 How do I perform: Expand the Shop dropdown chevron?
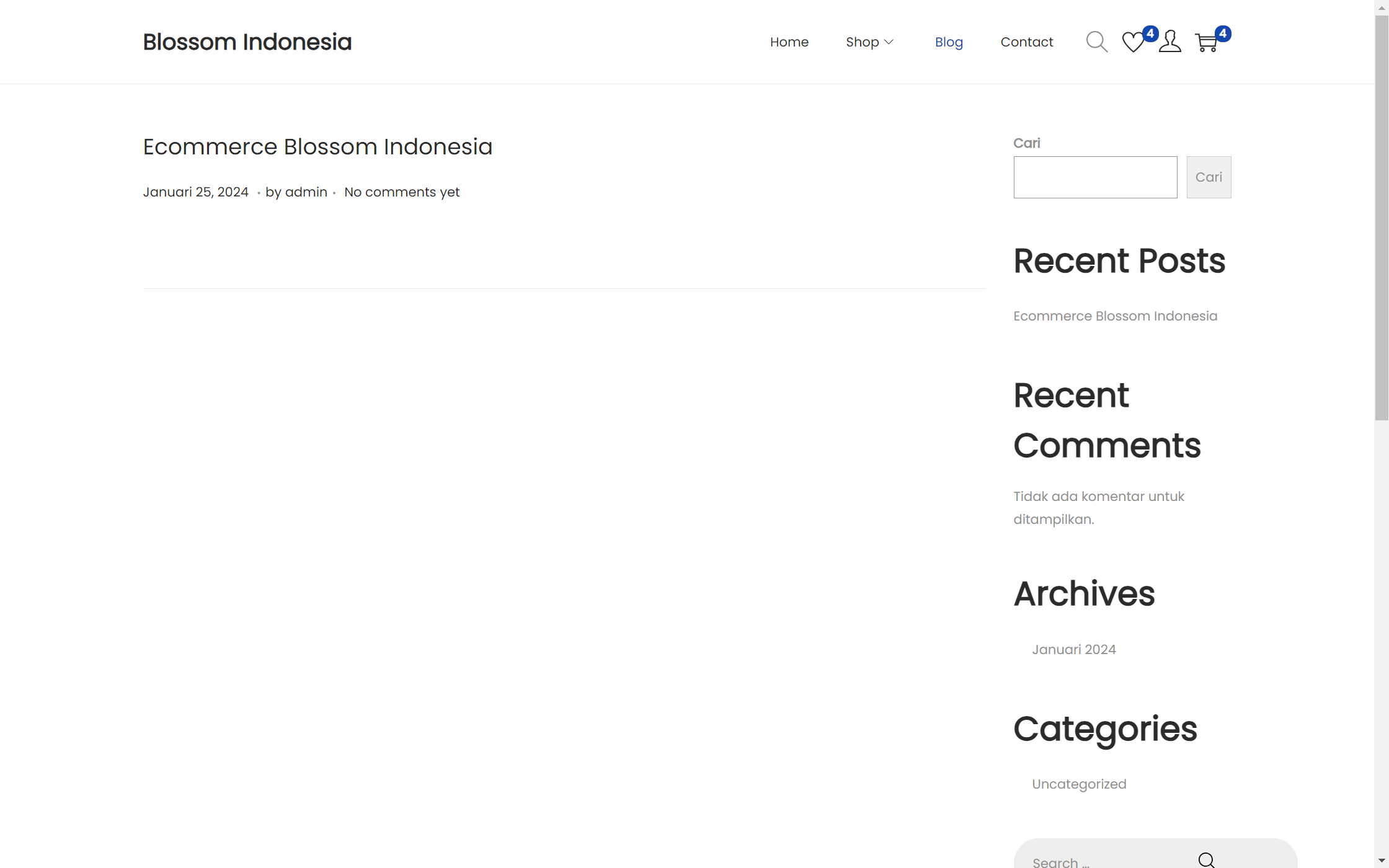tap(889, 42)
